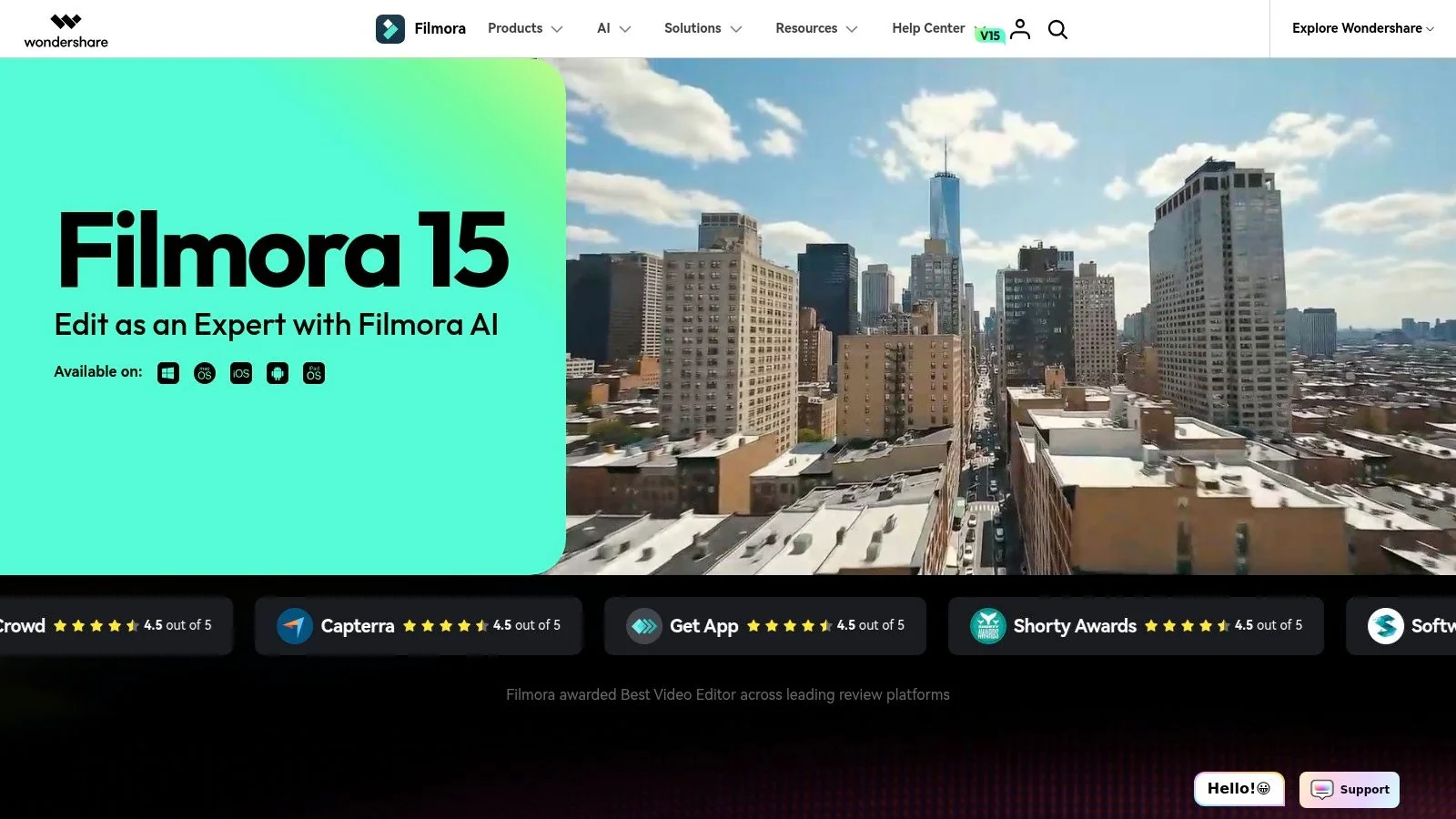Image resolution: width=1456 pixels, height=819 pixels.
Task: Open the search magnifier icon
Action: (1057, 29)
